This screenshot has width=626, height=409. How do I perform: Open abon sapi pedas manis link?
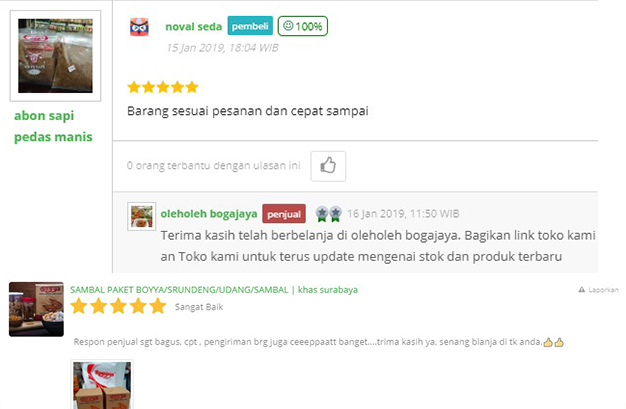53,126
